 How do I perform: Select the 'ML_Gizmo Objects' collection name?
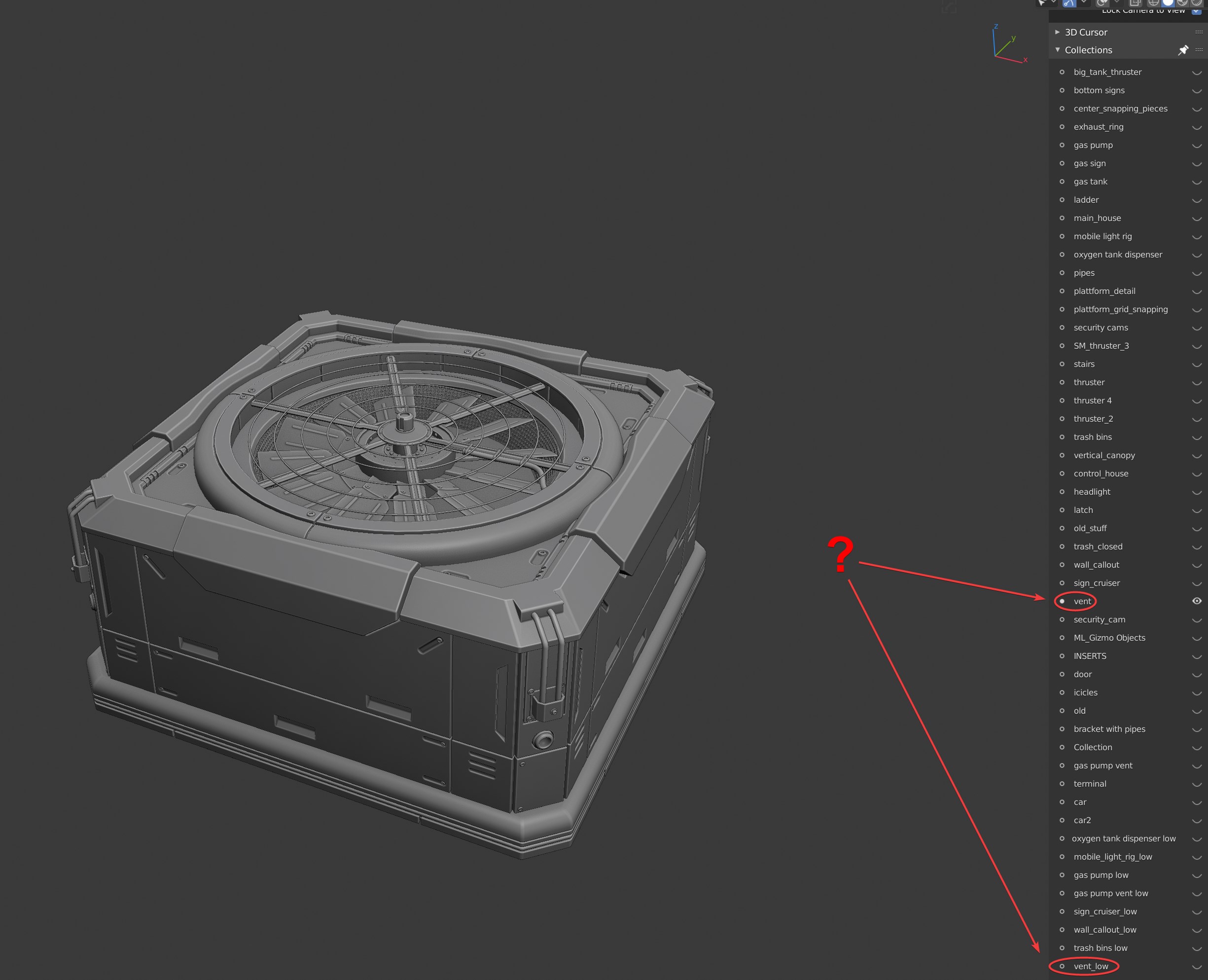click(x=1109, y=638)
